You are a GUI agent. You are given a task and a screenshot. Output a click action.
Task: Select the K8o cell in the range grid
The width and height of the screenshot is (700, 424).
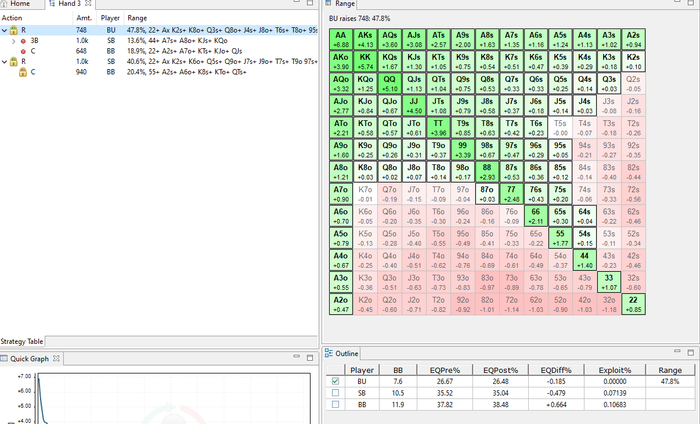pos(365,172)
